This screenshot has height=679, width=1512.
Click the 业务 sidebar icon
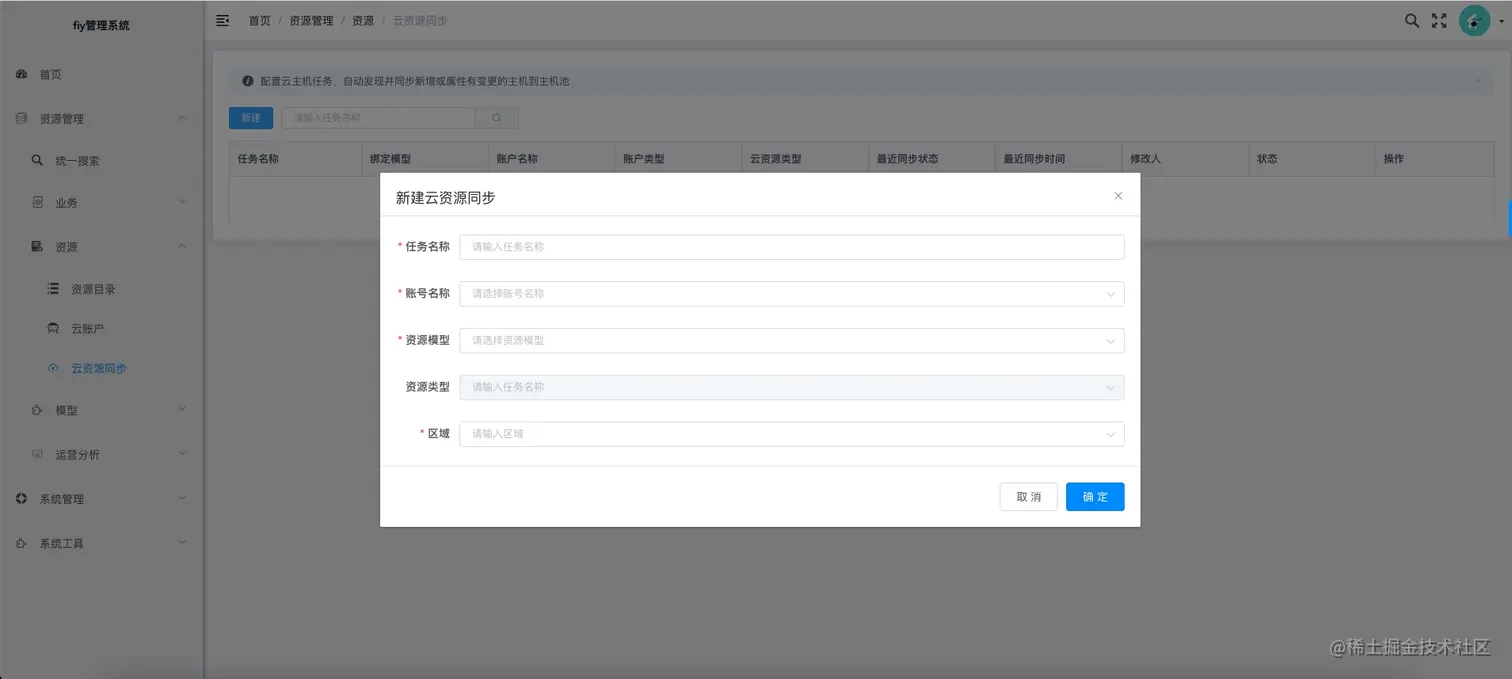37,202
